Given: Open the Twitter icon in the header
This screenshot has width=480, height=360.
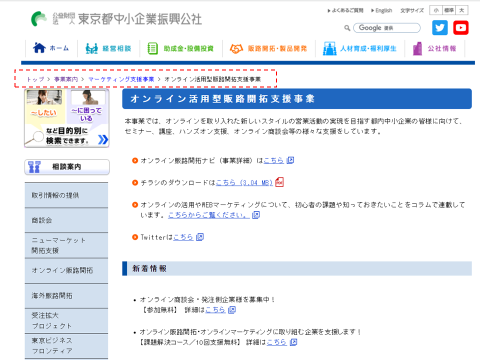Looking at the screenshot, I should (x=440, y=28).
